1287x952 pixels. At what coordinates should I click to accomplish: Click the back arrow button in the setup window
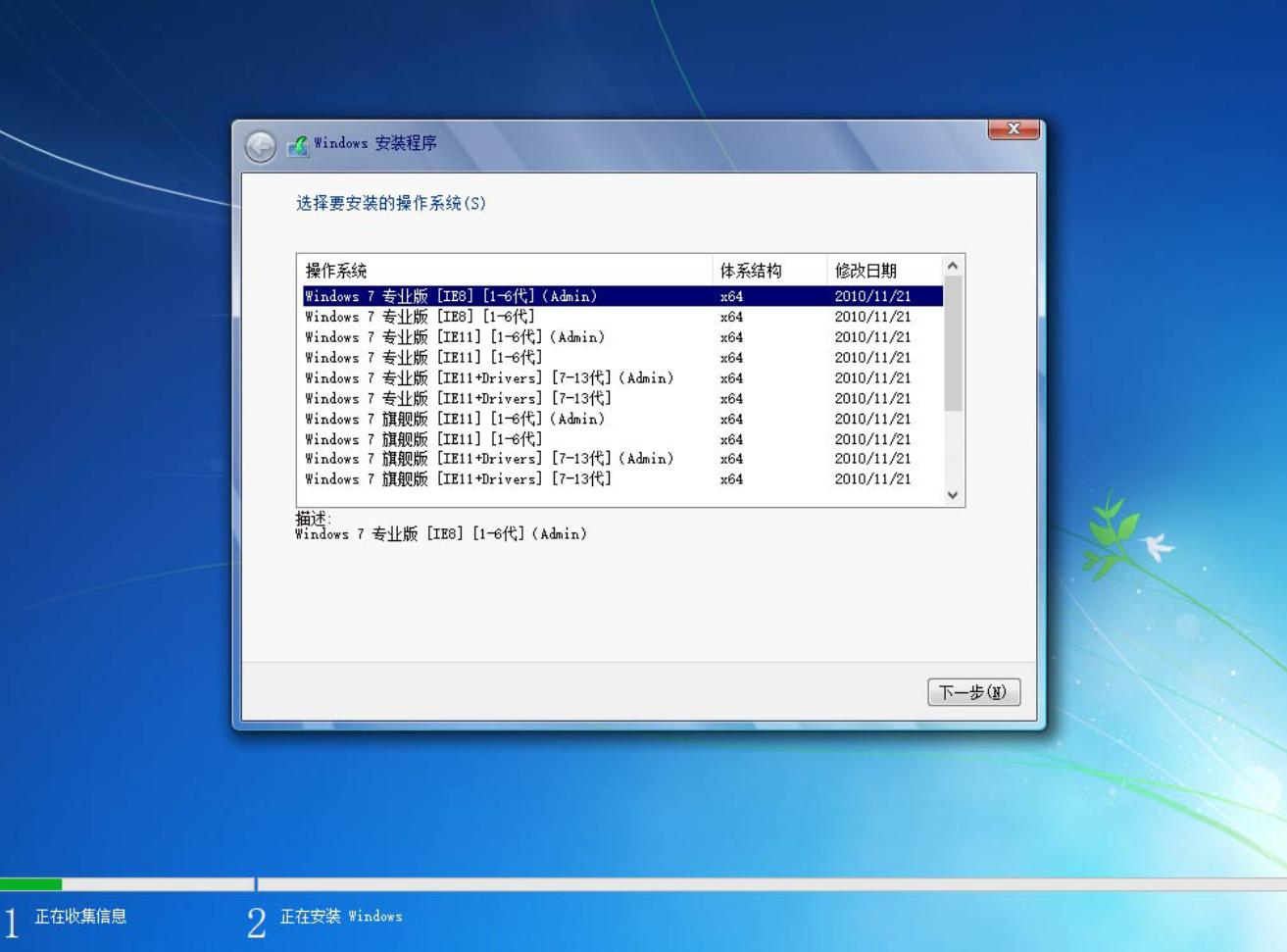point(261,147)
